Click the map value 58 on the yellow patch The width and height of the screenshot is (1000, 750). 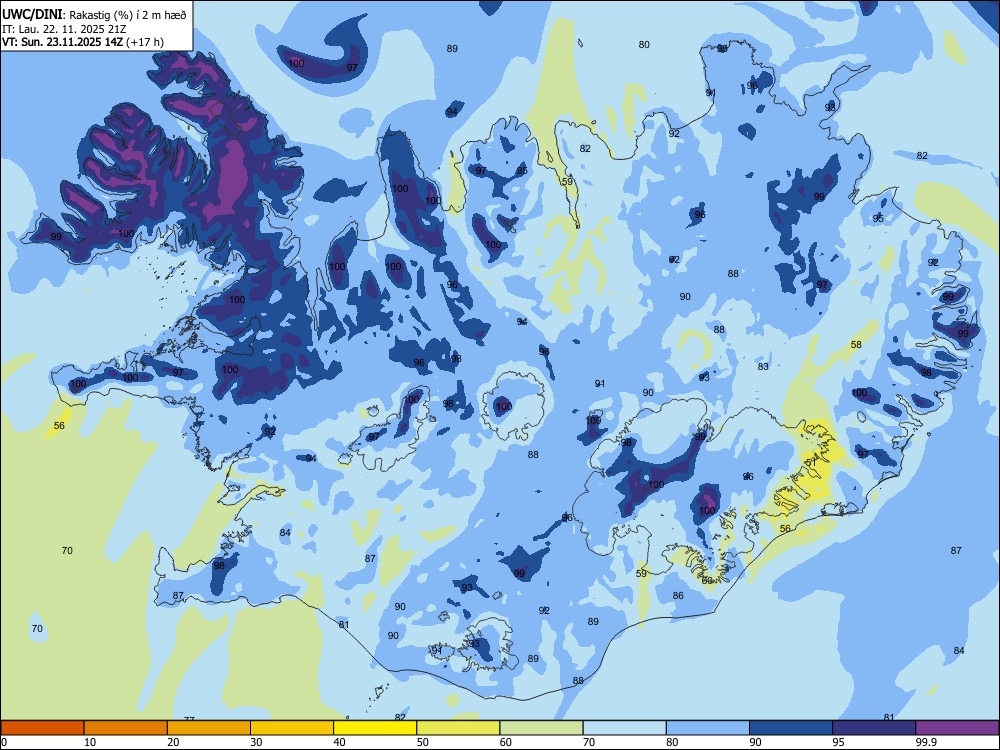point(856,344)
